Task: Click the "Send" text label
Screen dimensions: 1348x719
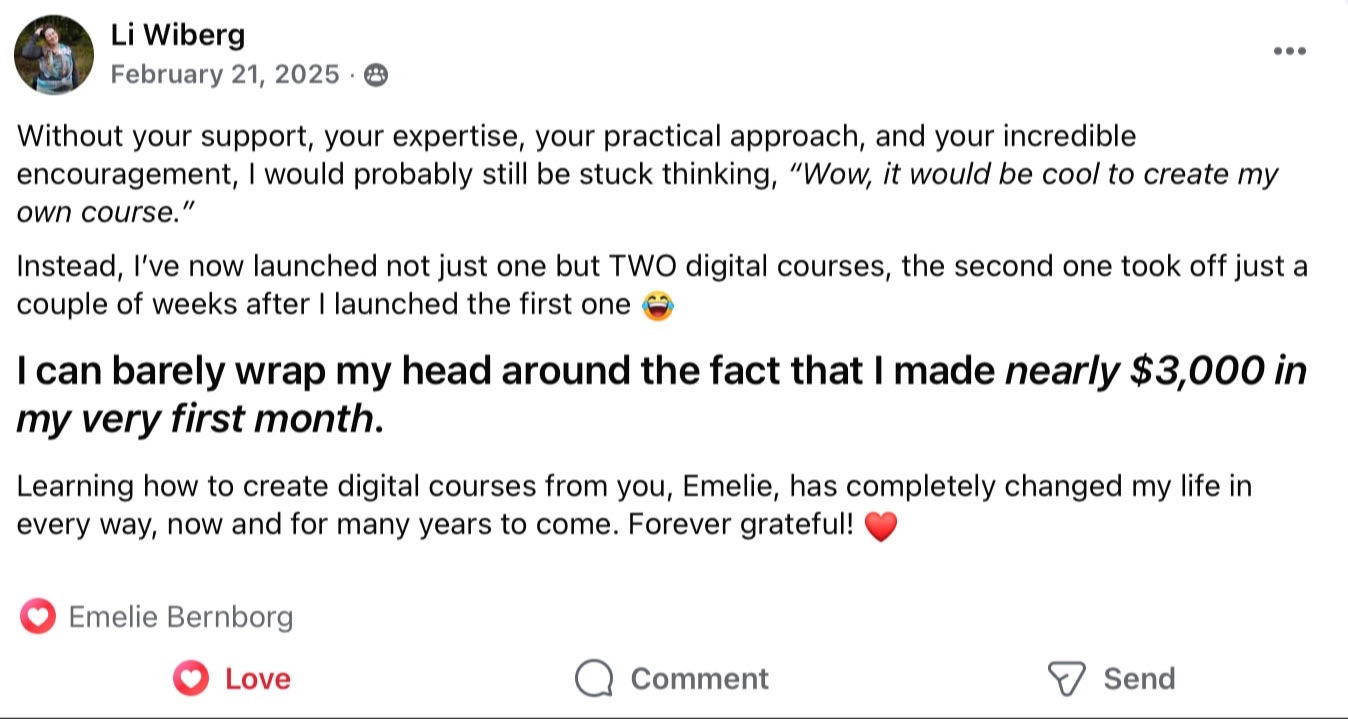Action: (x=1139, y=679)
